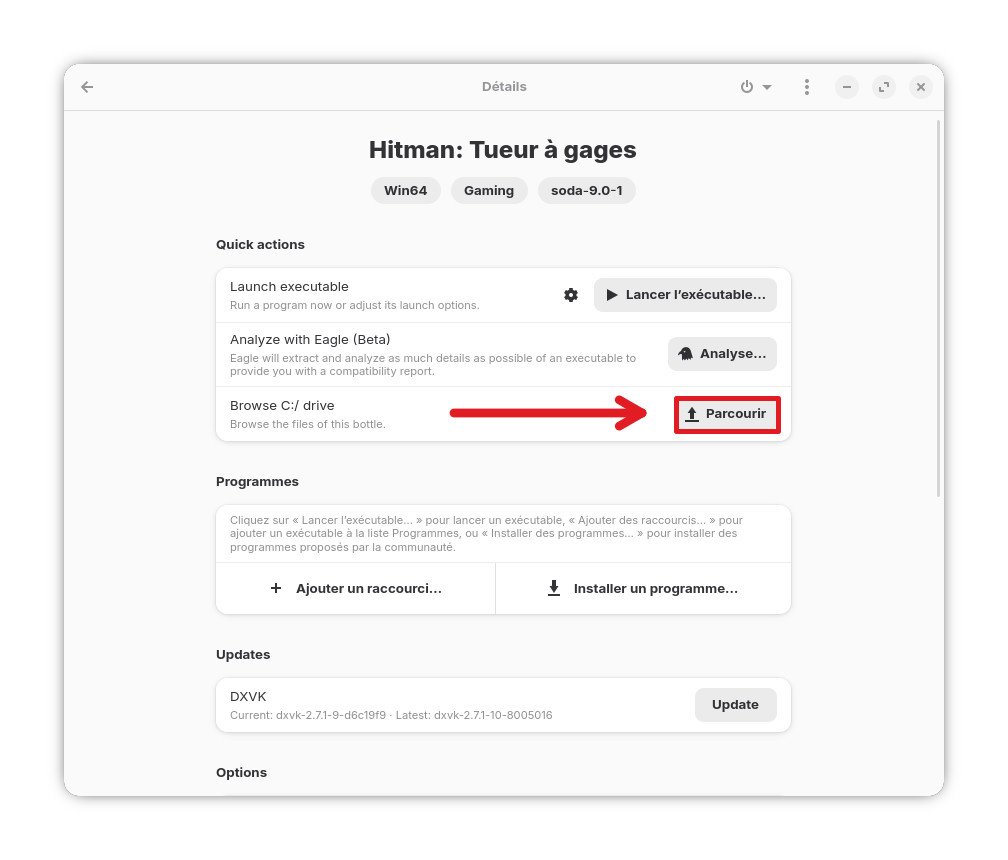1008x860 pixels.
Task: Open launch options gear icon
Action: tap(571, 295)
